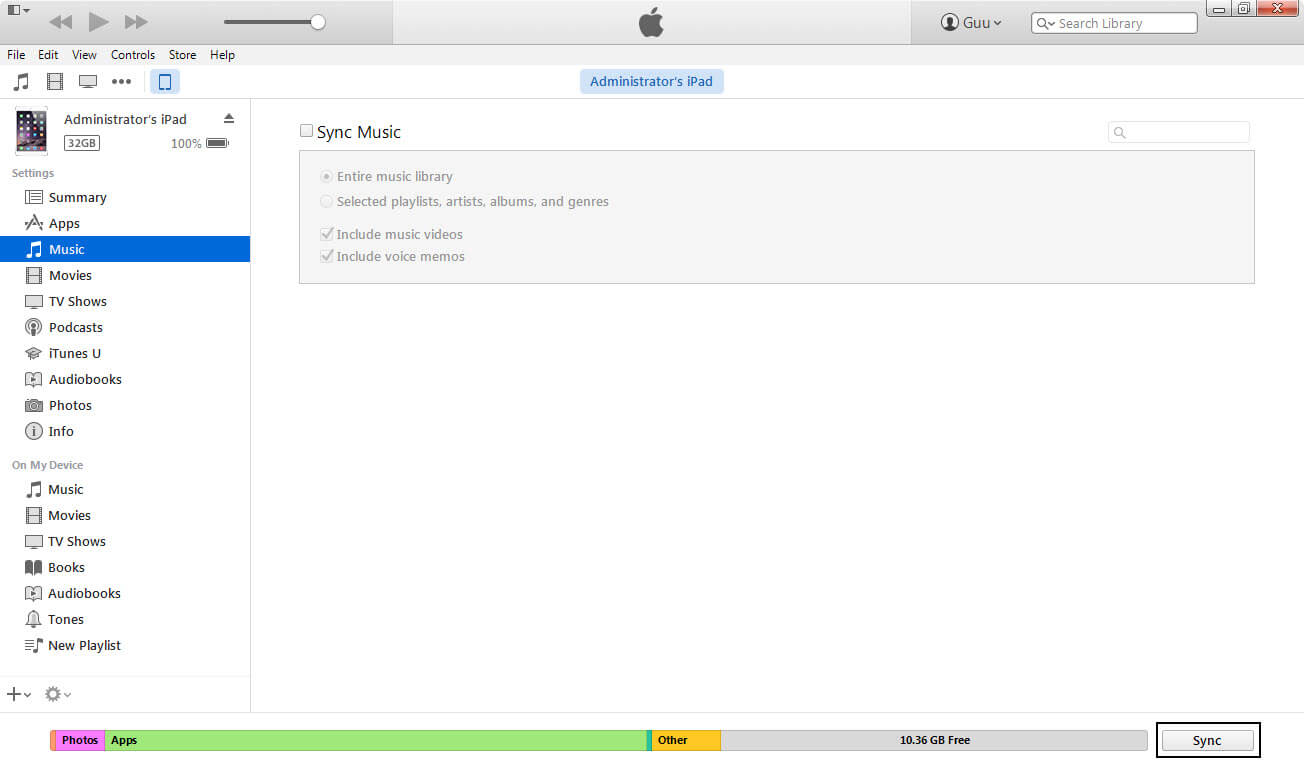Screen dimensions: 1304x768
Task: Click the Other segment of storage bar
Action: [x=686, y=740]
